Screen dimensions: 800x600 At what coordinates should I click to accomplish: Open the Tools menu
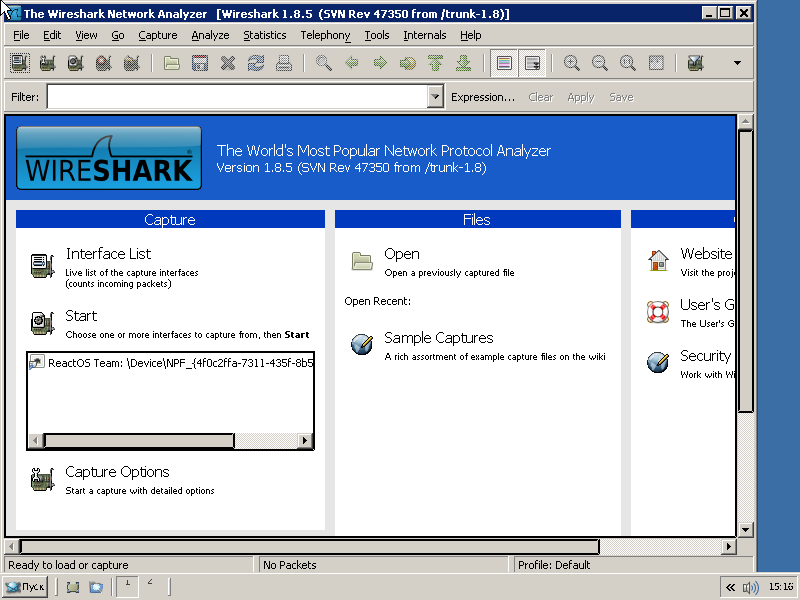pos(377,35)
